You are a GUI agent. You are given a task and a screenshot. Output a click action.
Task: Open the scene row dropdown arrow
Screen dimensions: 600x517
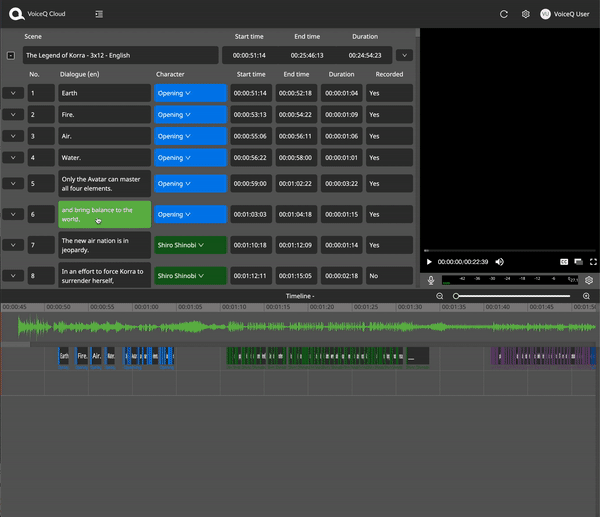coord(404,55)
